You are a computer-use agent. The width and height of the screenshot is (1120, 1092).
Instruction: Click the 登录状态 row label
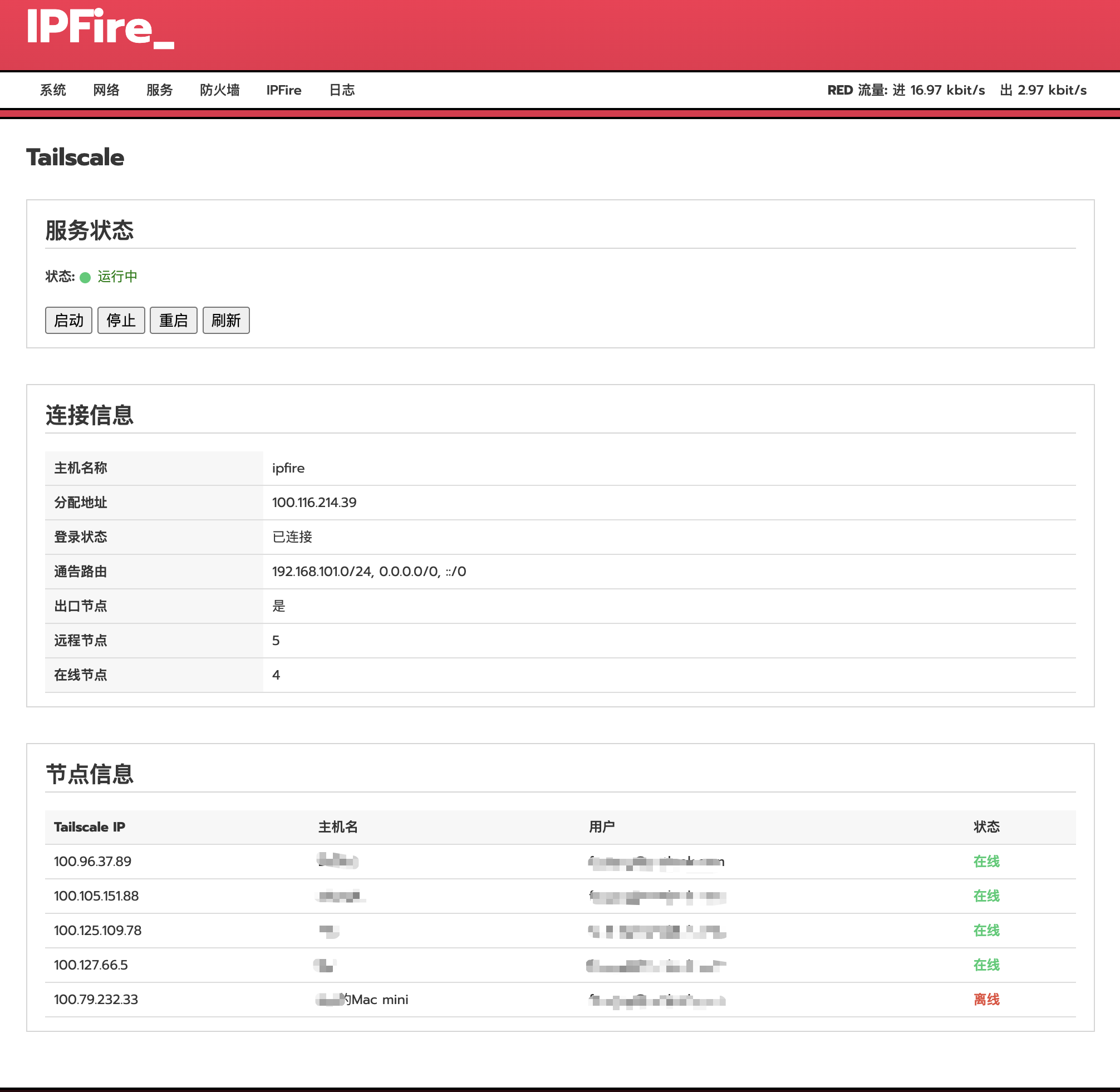click(x=80, y=537)
